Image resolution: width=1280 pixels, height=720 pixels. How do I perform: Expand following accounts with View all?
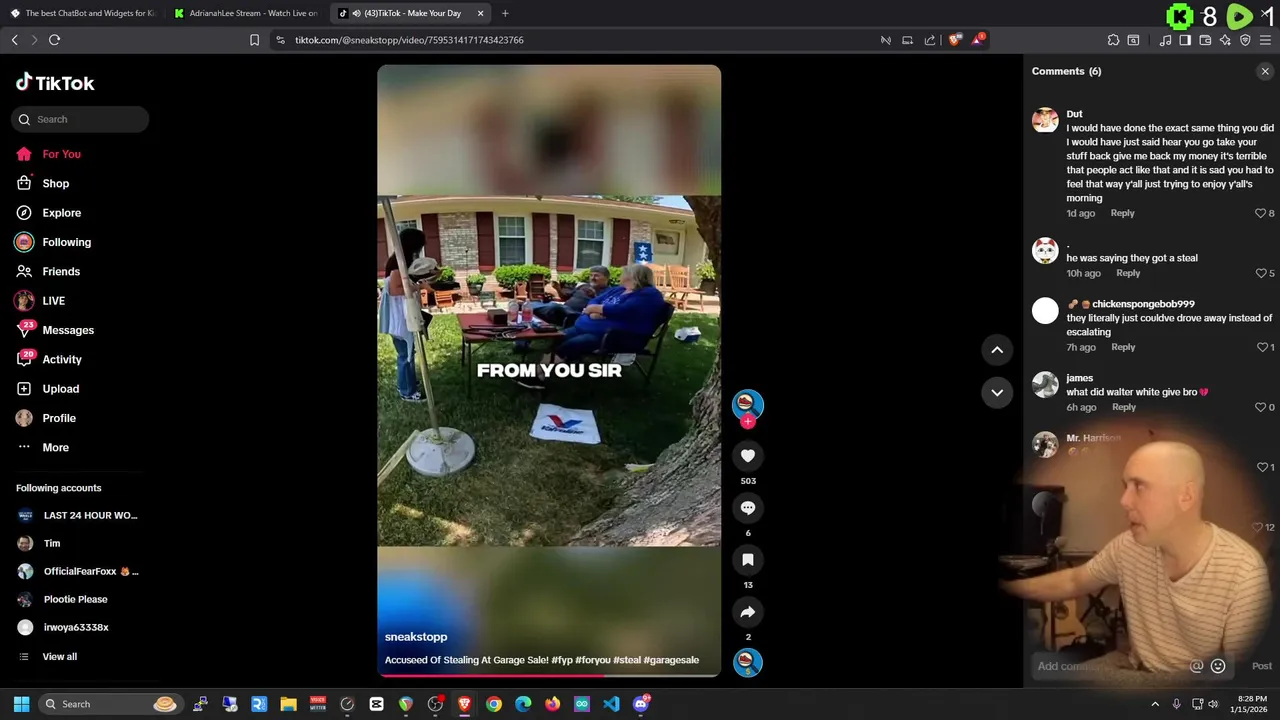[x=59, y=657]
